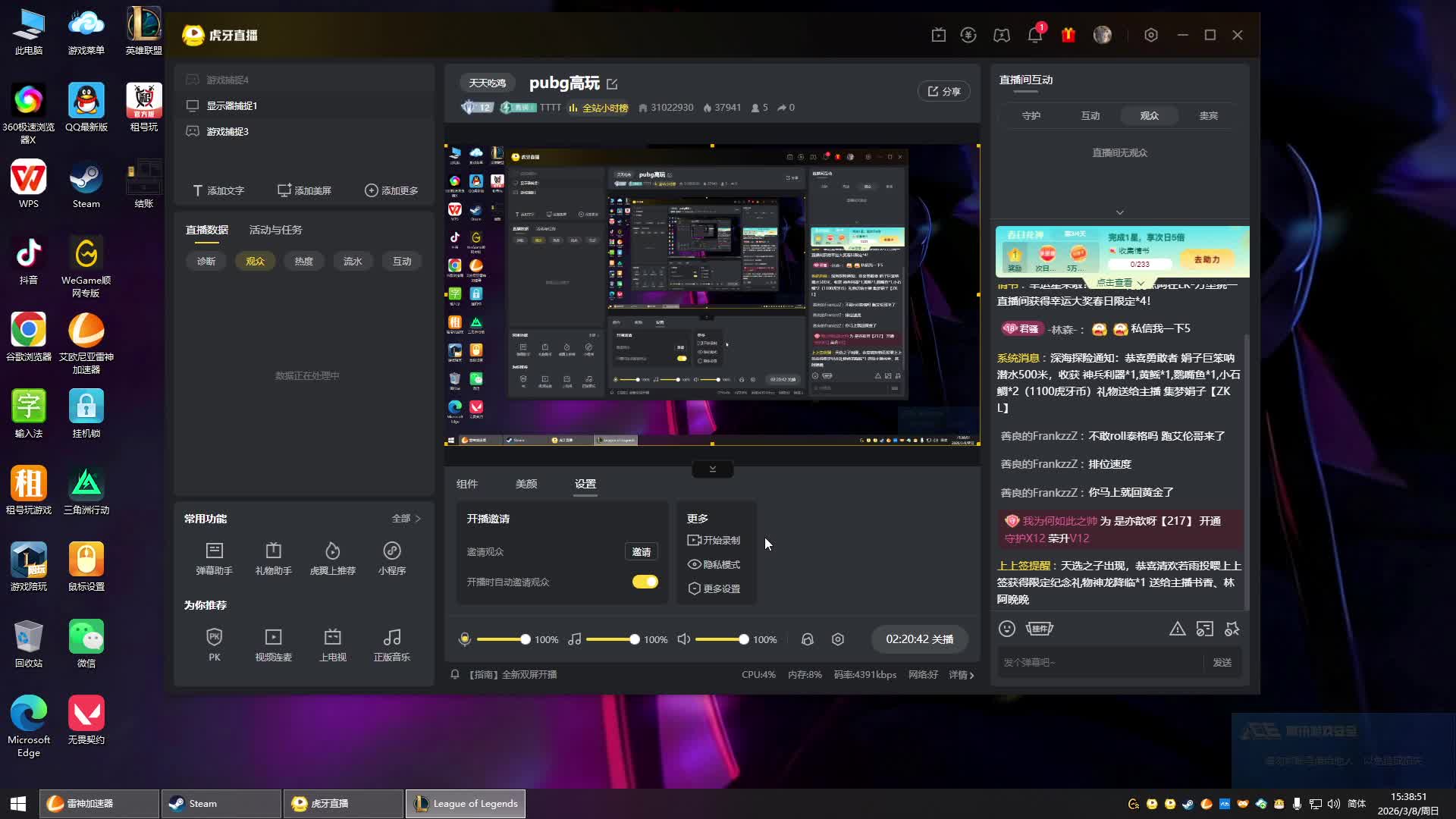This screenshot has height=819, width=1456.
Task: Click the edit icon beside title pubg高玩
Action: [612, 84]
